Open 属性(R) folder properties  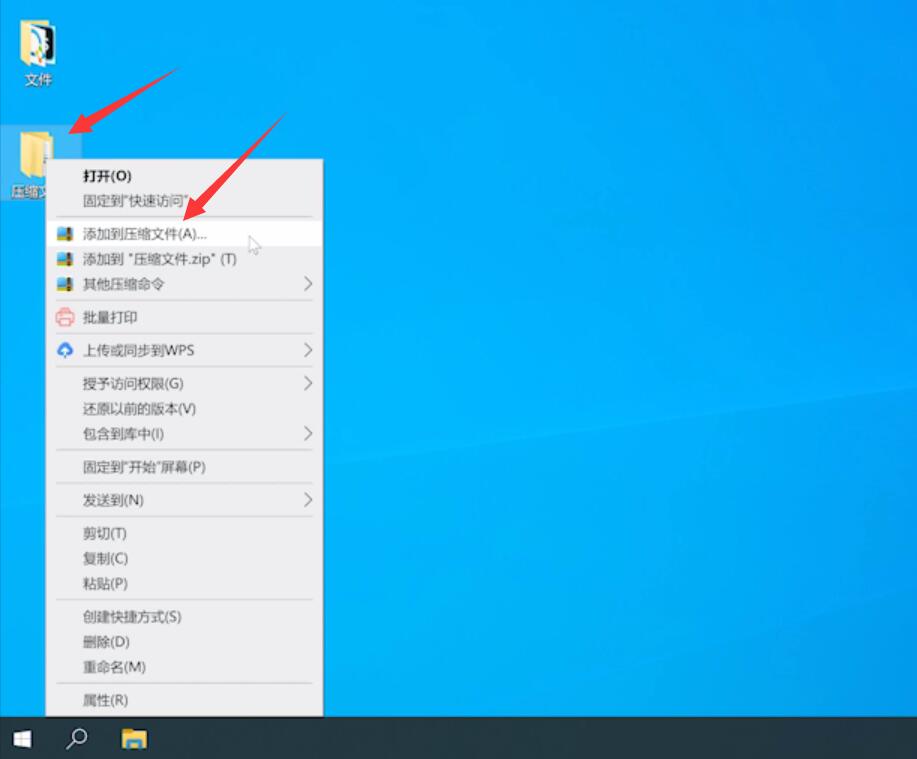(x=184, y=700)
